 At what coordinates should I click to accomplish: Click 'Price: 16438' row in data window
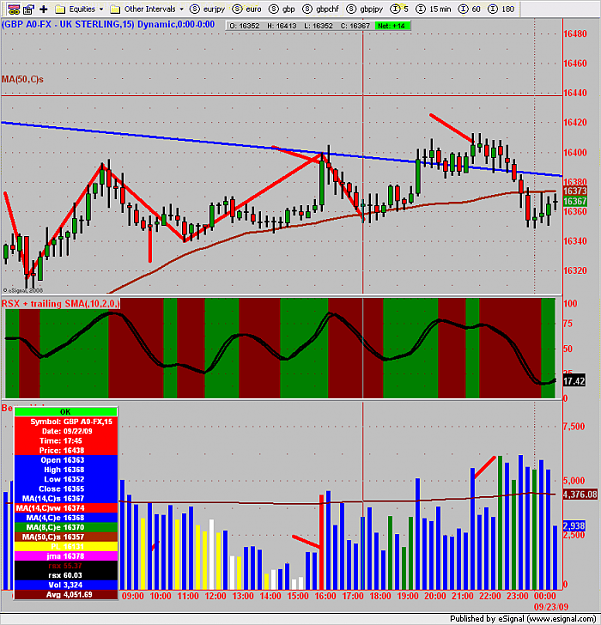coord(66,450)
